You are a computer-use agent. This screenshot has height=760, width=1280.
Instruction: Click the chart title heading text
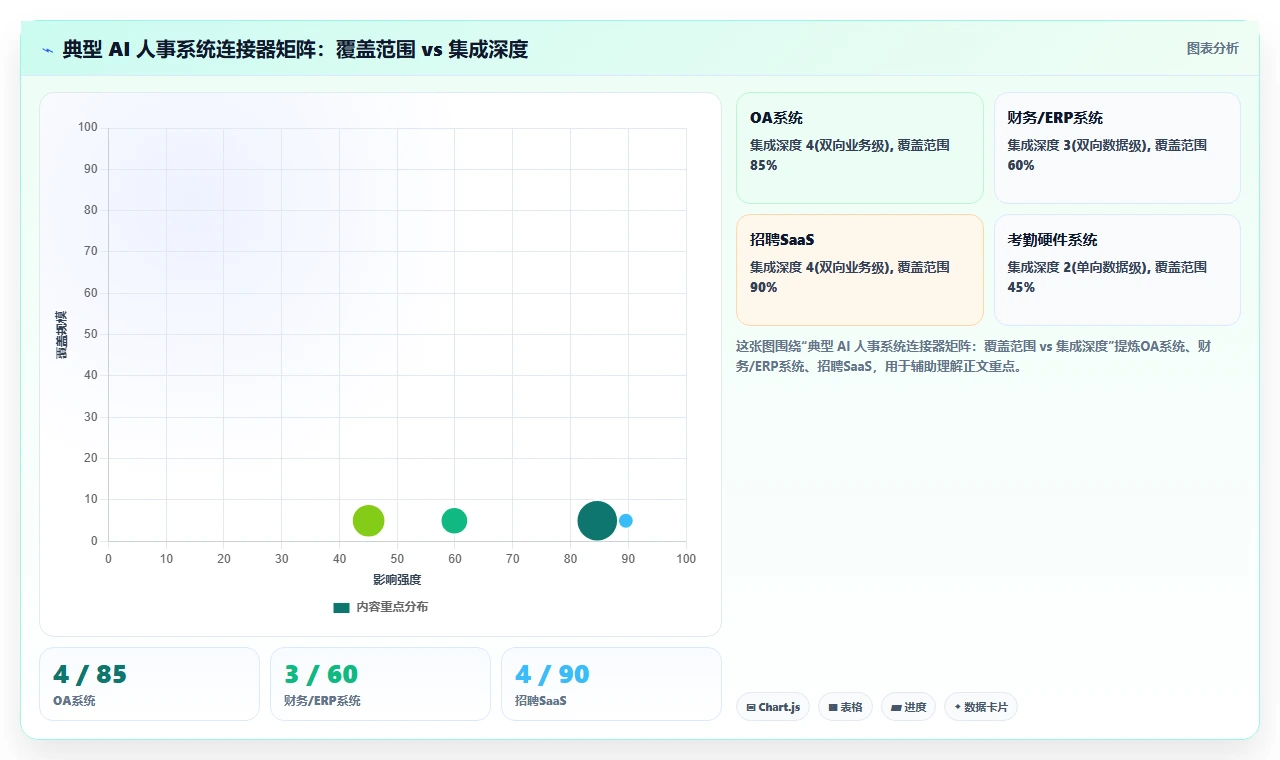(x=295, y=49)
